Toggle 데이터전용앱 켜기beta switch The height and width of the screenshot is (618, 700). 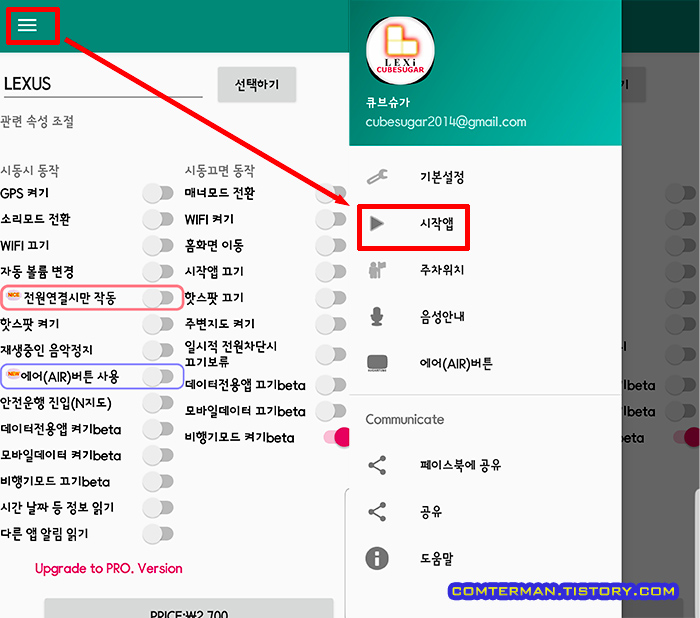(x=158, y=429)
